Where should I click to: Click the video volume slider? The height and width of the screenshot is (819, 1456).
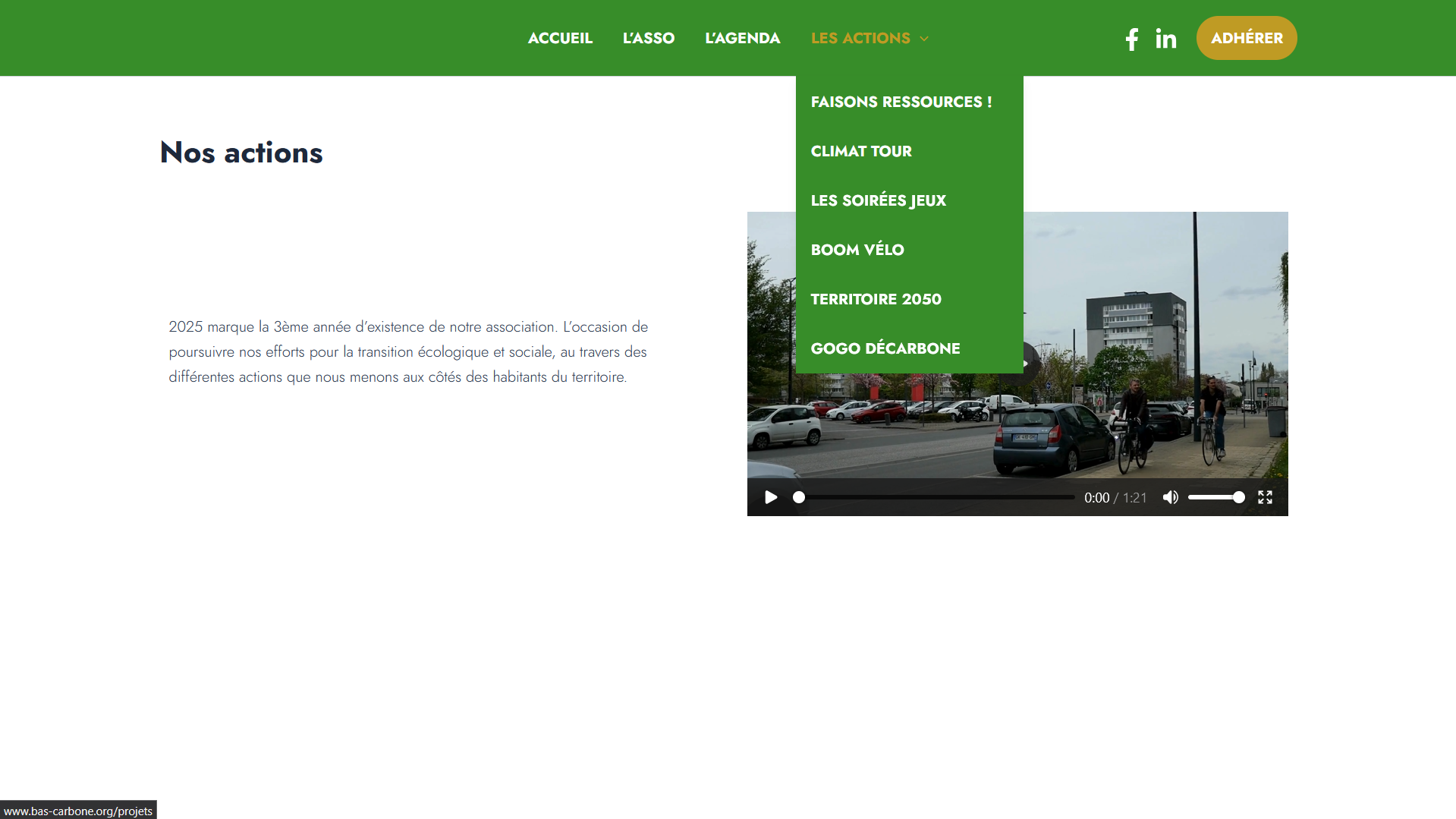[x=1215, y=497]
